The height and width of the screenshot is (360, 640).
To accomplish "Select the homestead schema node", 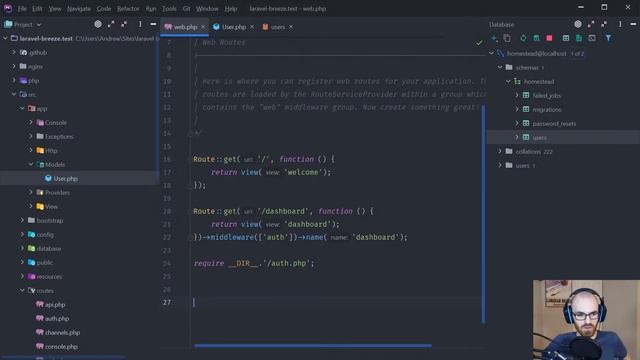I will 539,81.
